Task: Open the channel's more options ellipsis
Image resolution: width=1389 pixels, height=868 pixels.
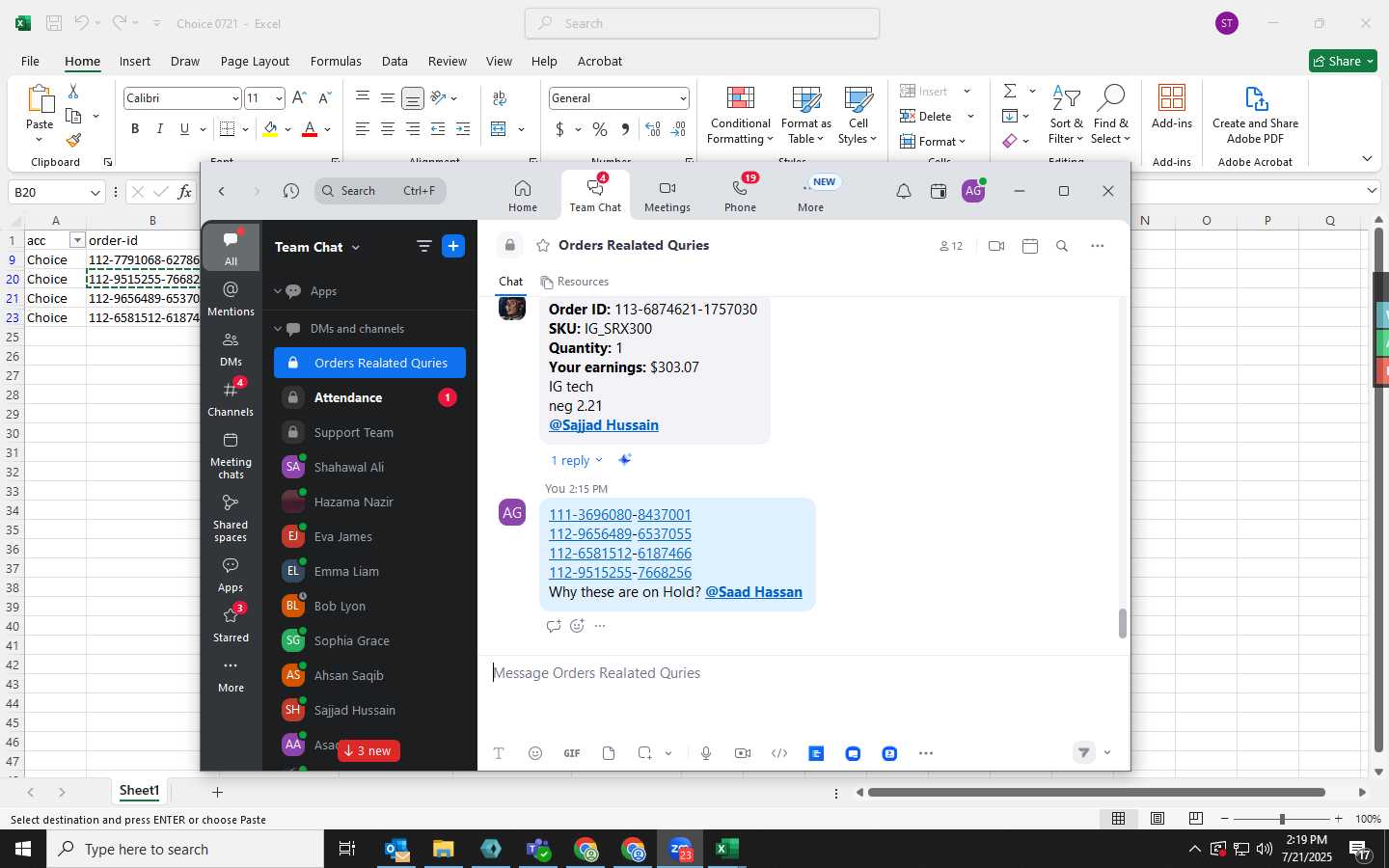Action: 1097,246
